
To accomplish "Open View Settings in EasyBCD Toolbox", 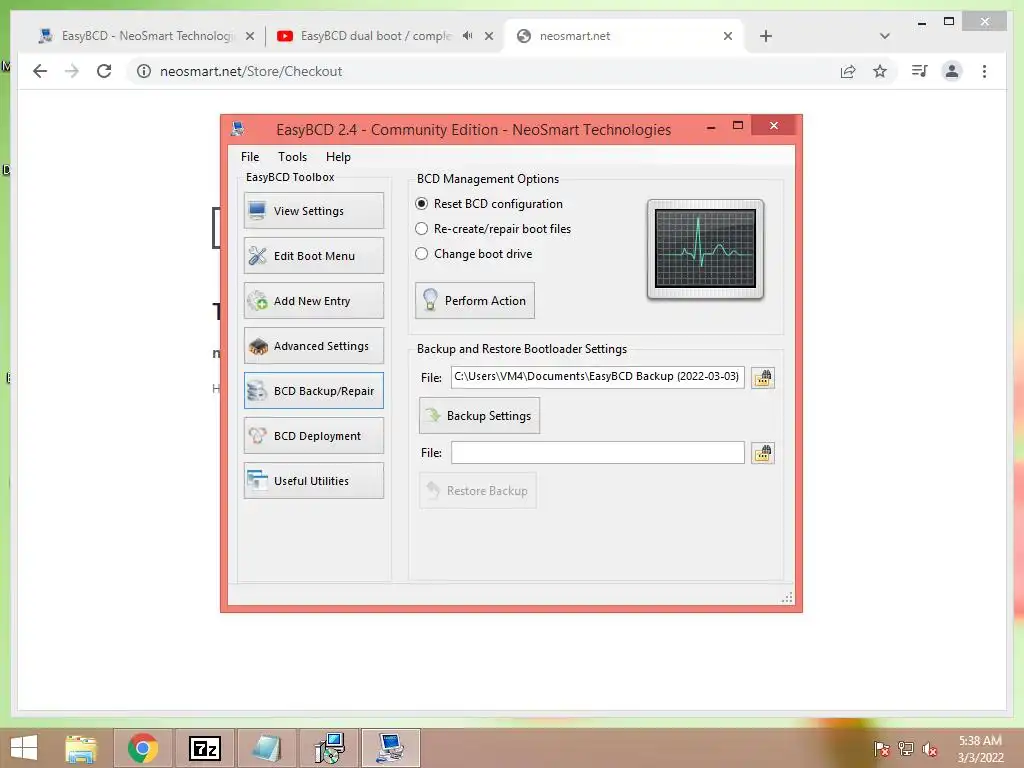I will 313,210.
